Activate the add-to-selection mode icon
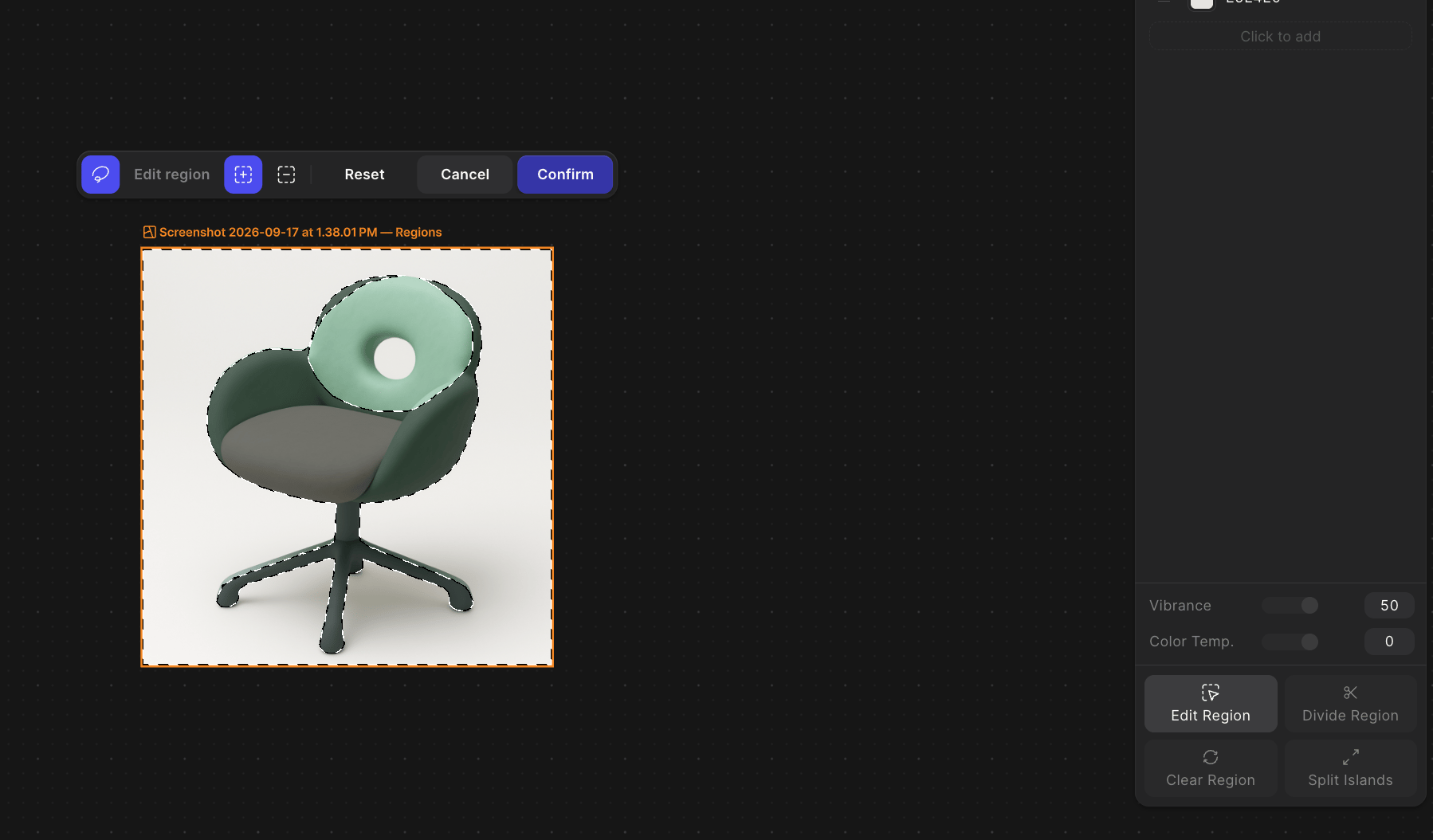The width and height of the screenshot is (1433, 840). tap(243, 175)
